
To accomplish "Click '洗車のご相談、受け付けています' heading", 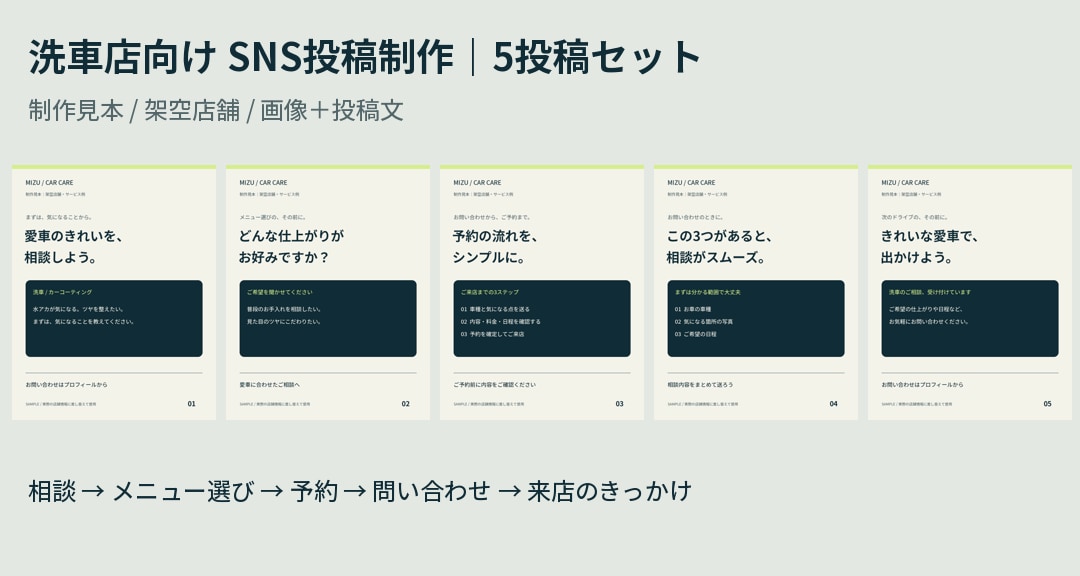I will click(930, 292).
